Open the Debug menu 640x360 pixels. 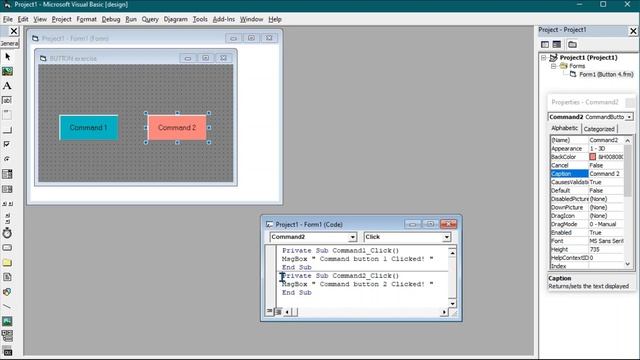pos(111,19)
